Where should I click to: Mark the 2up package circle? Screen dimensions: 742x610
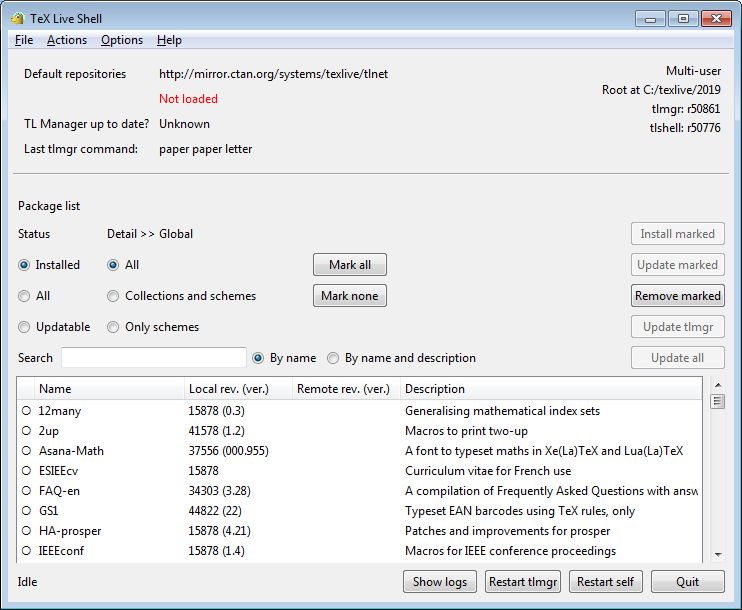tap(26, 431)
